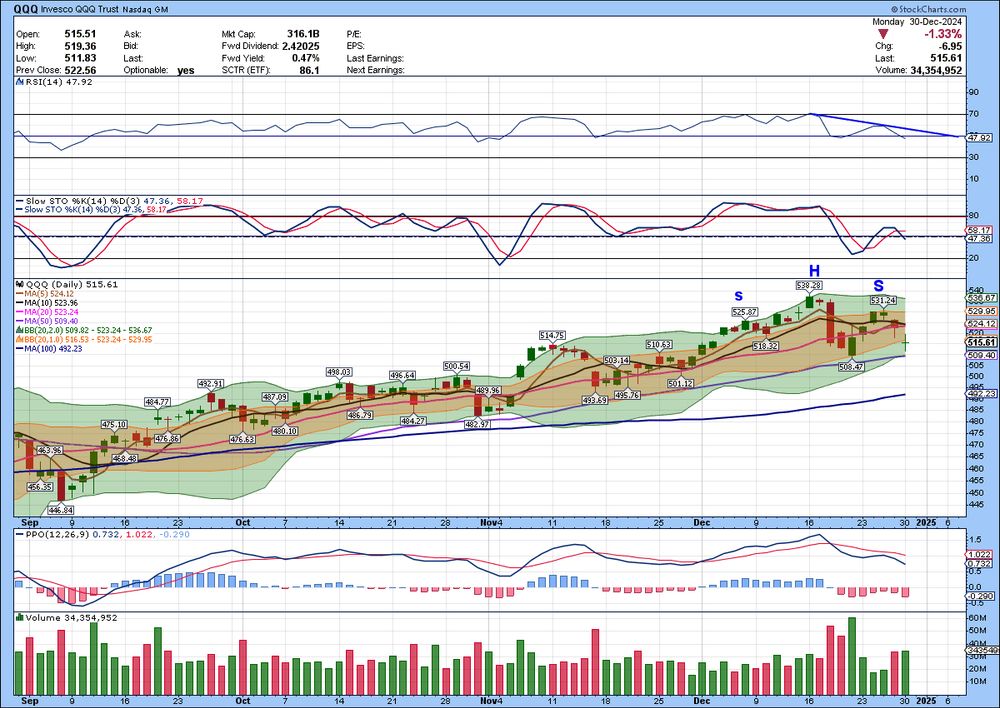Click the 510.63 price label
Screen dimensions: 1000x708
pyautogui.click(x=659, y=344)
